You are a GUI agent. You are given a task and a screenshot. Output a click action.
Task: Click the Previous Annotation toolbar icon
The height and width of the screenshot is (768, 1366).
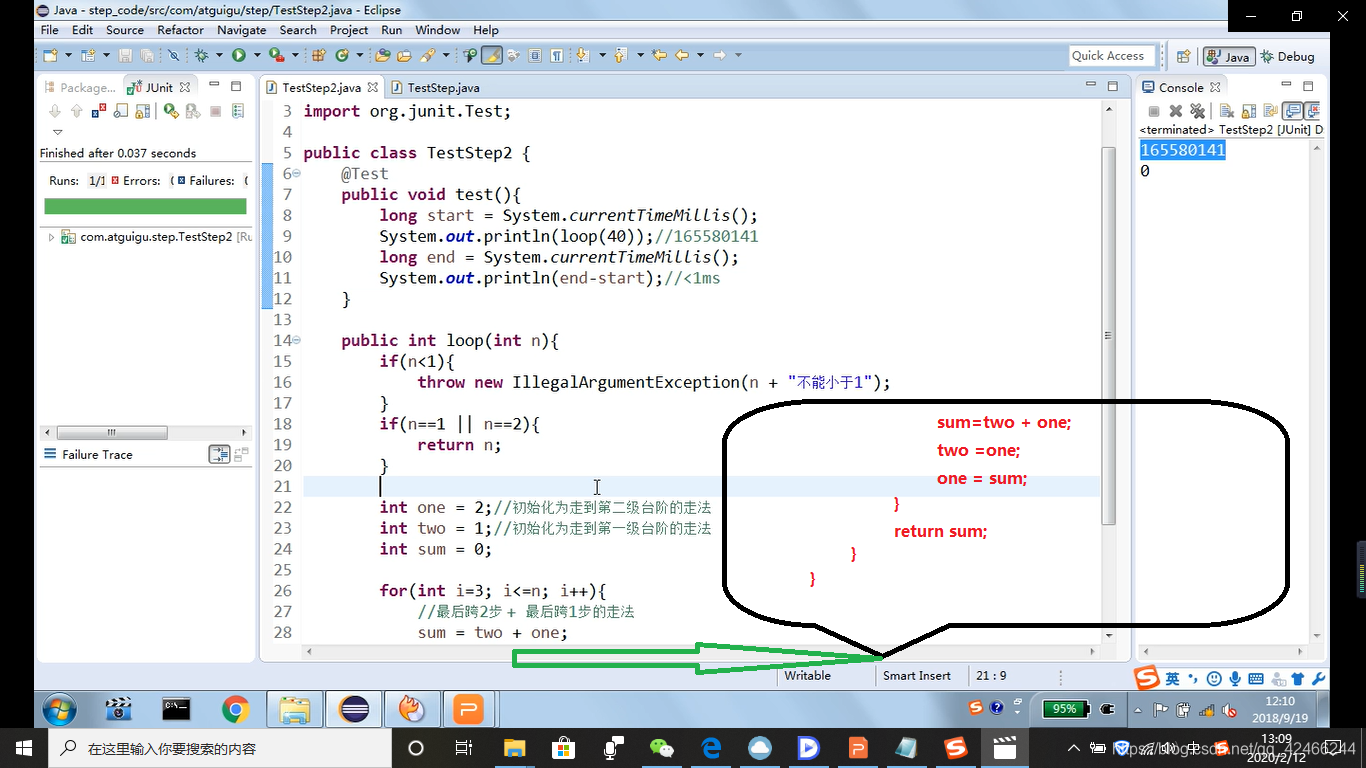click(x=620, y=55)
